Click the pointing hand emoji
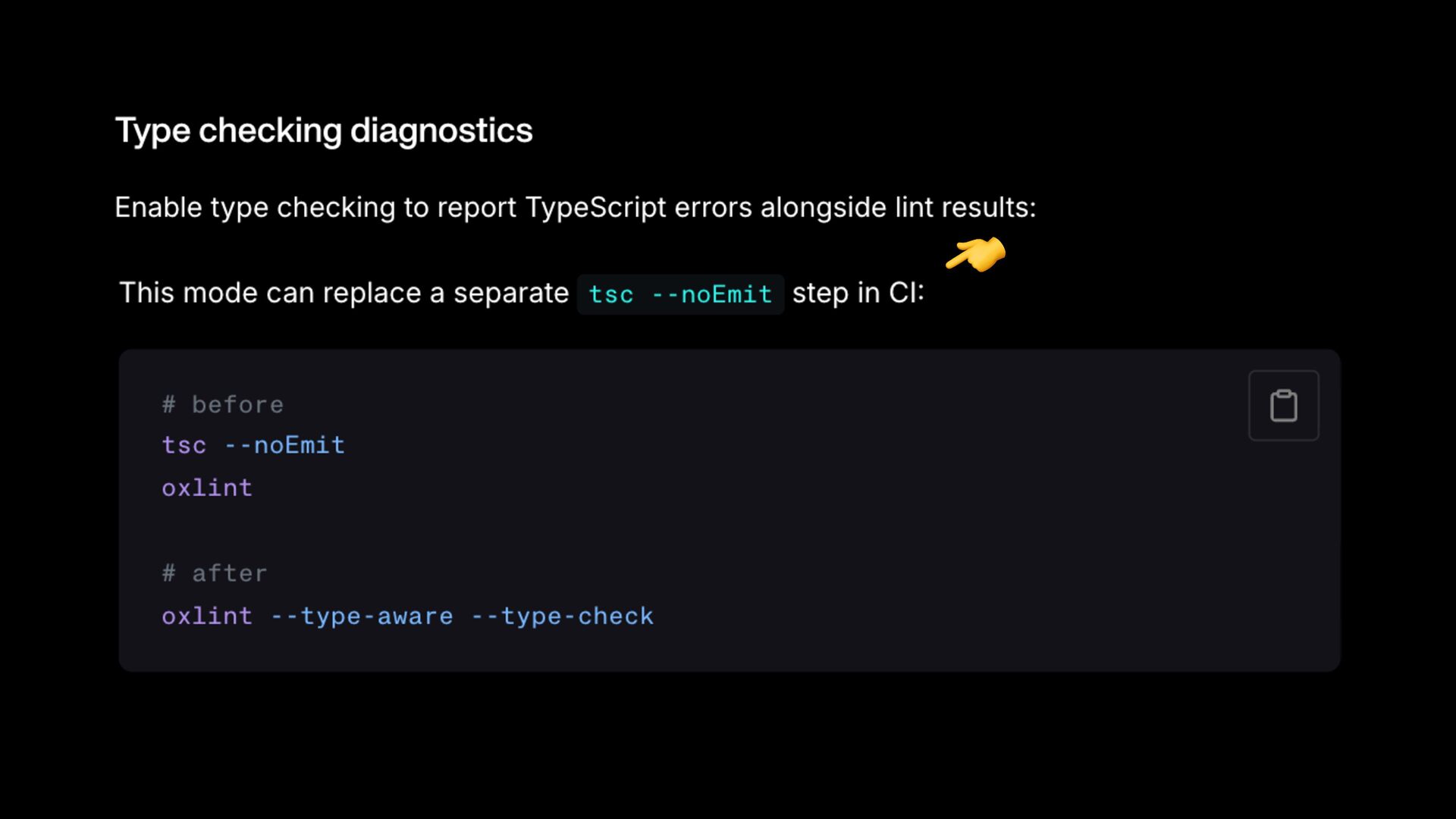 pyautogui.click(x=976, y=254)
